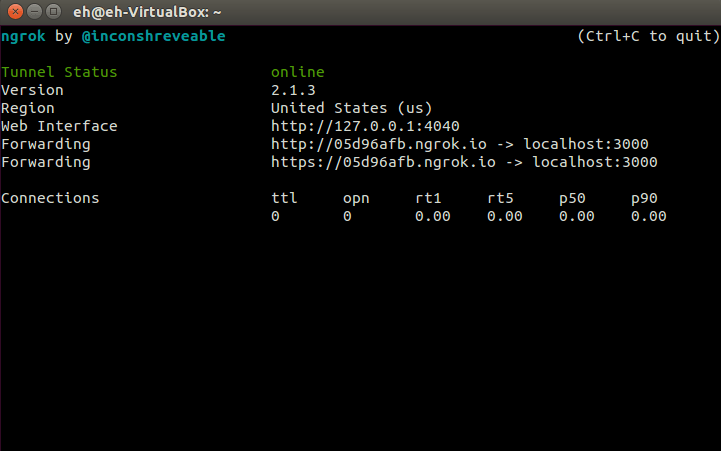Viewport: 721px width, 451px height.
Task: Click the Tunnel Status label
Action: 59,72
